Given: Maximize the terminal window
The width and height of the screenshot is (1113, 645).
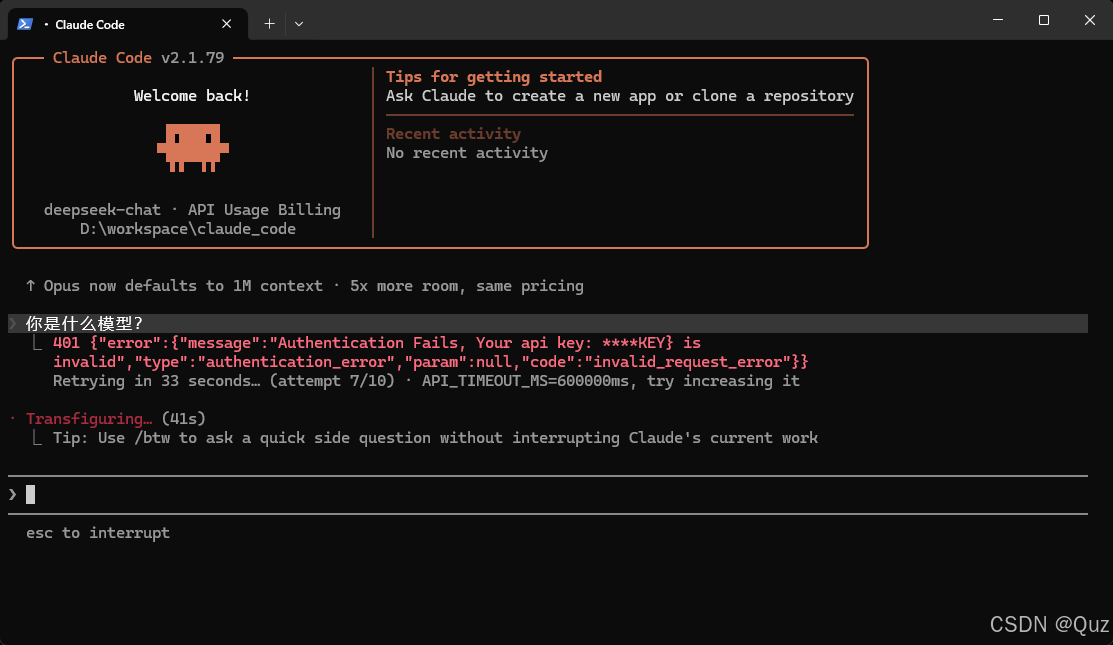Looking at the screenshot, I should [x=1043, y=20].
